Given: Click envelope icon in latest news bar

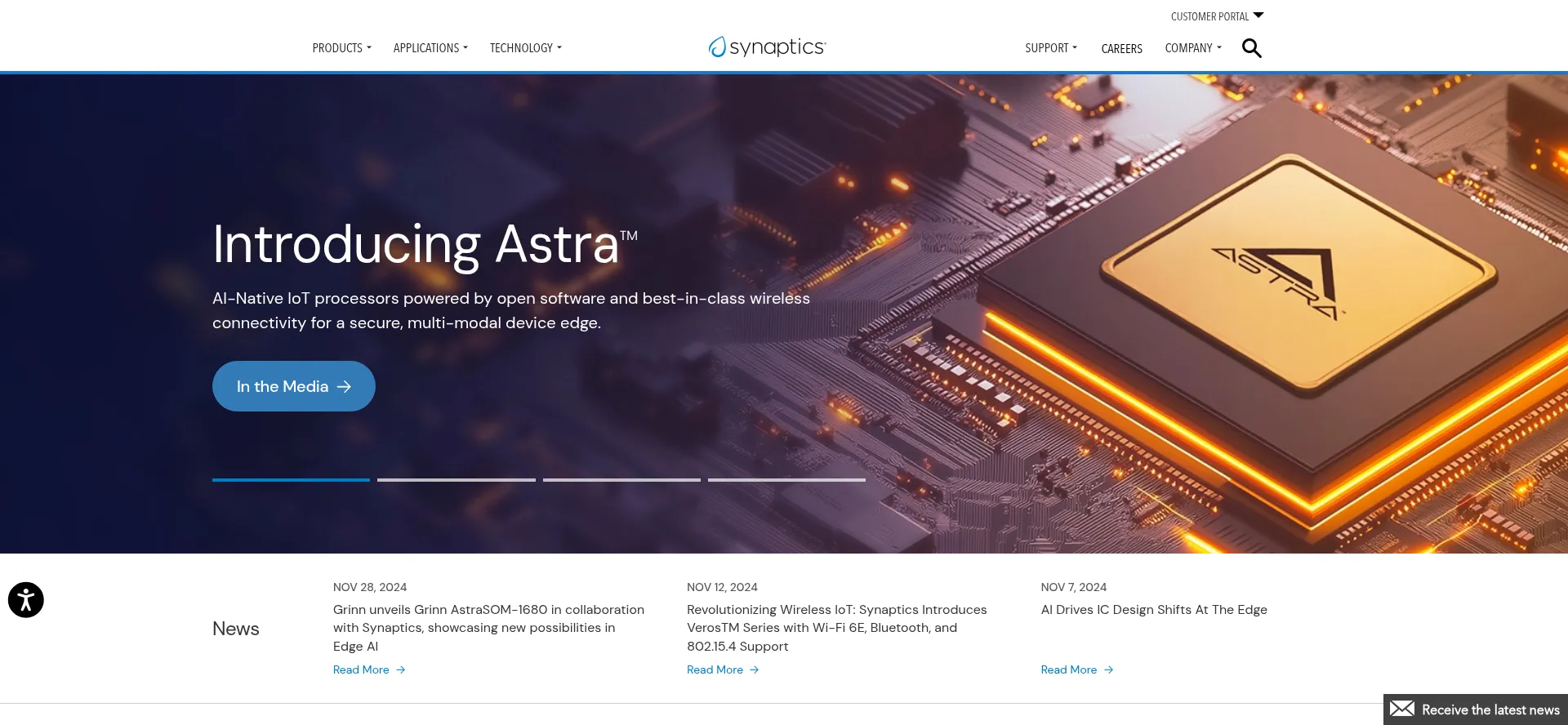Looking at the screenshot, I should pyautogui.click(x=1402, y=709).
